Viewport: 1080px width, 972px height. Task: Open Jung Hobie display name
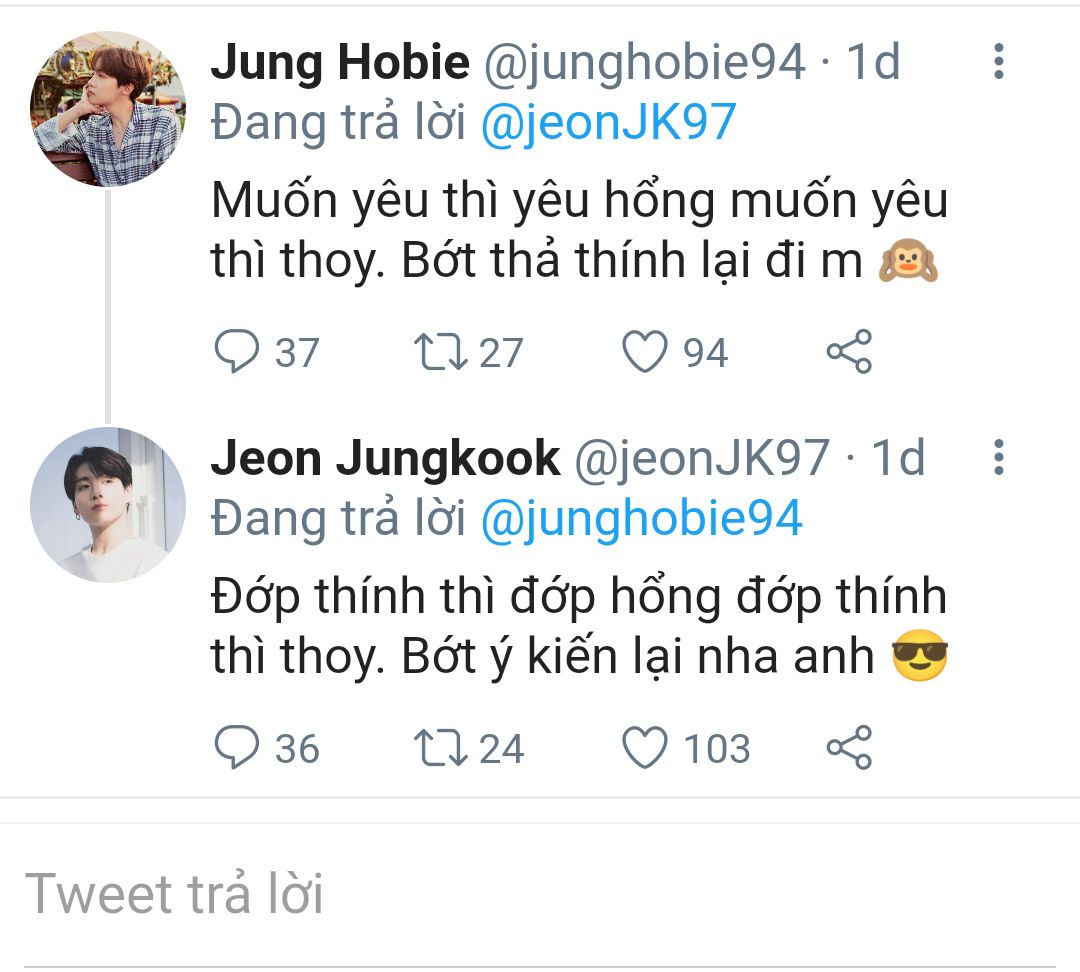(x=340, y=63)
